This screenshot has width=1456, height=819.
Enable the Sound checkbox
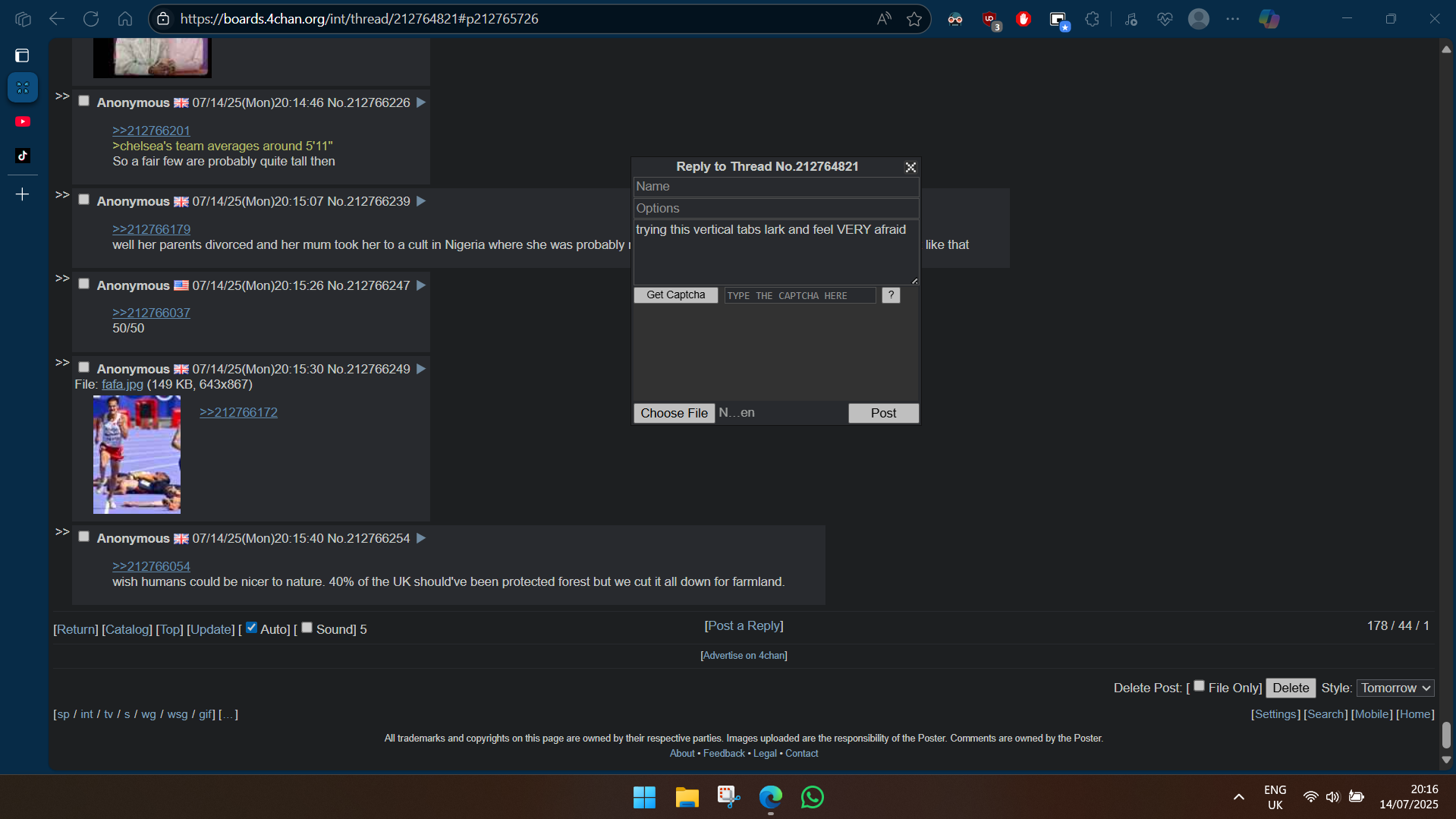tap(307, 628)
